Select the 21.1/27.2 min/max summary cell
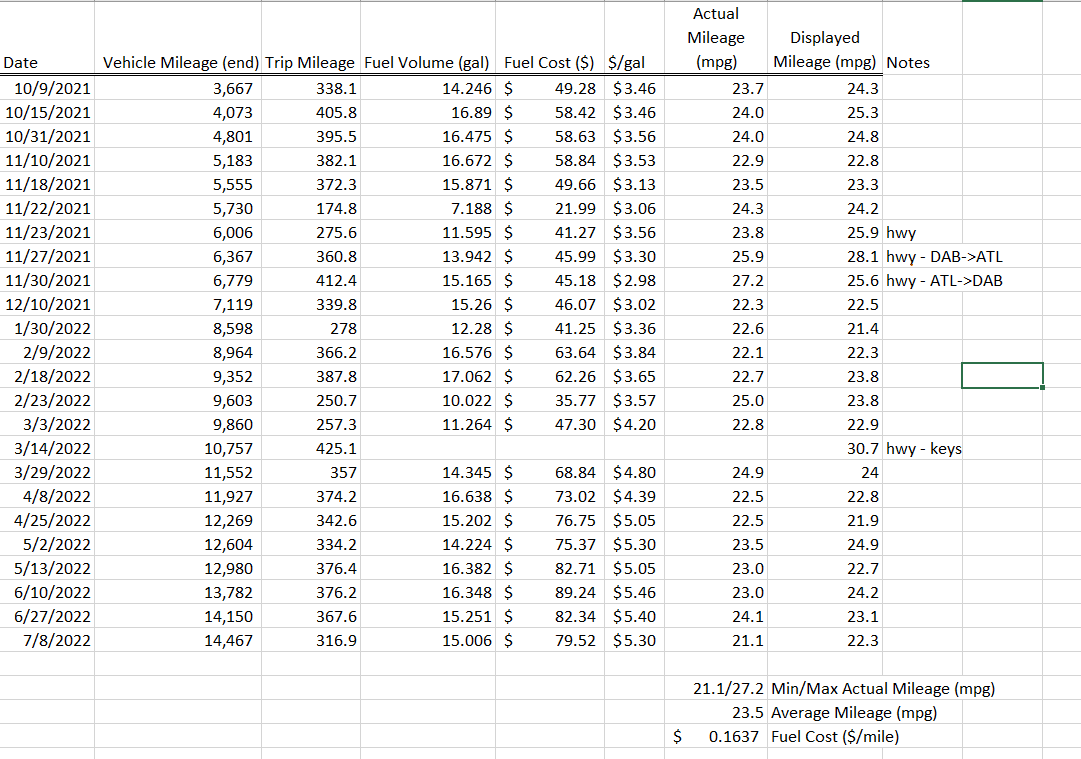1081x759 pixels. pos(716,688)
